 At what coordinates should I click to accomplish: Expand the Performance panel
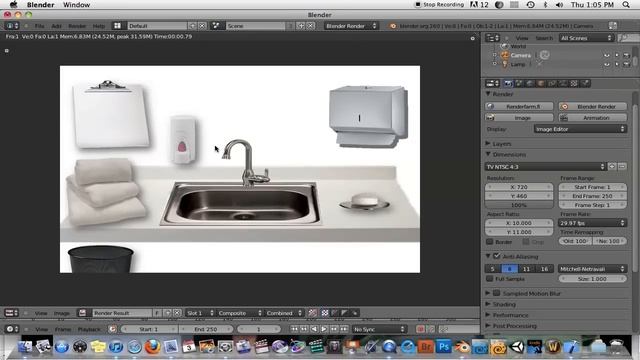point(507,315)
